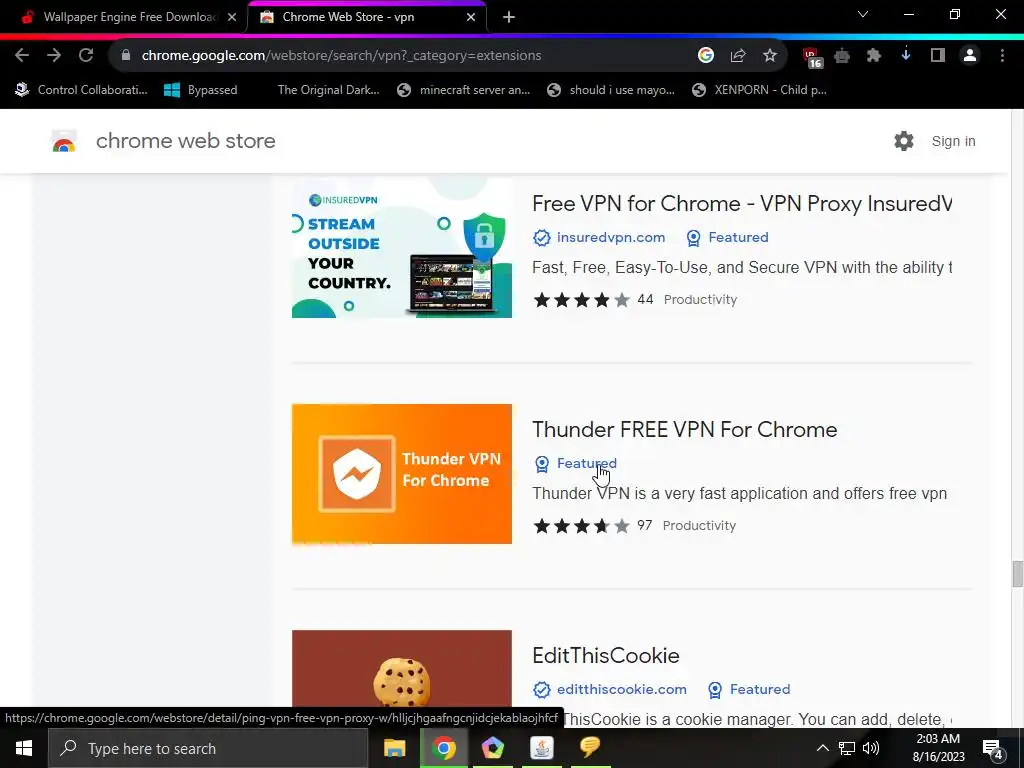Open the Bypassed bookmark
The image size is (1024, 768).
(200, 90)
